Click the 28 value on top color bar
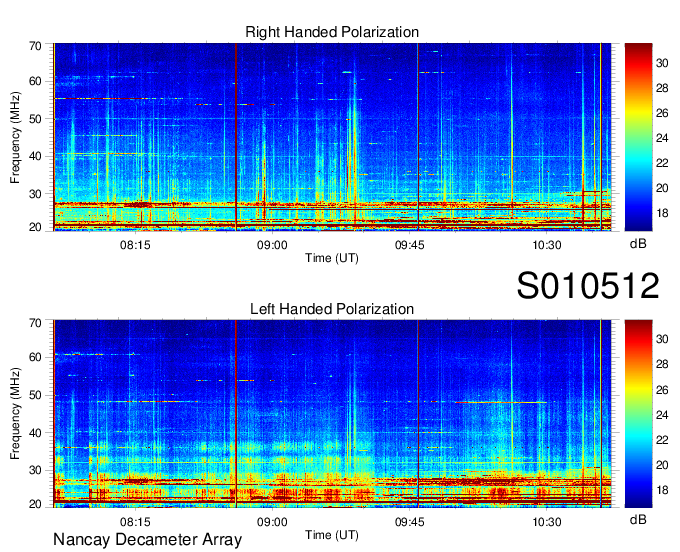The width and height of the screenshot is (680, 552). coord(662,88)
